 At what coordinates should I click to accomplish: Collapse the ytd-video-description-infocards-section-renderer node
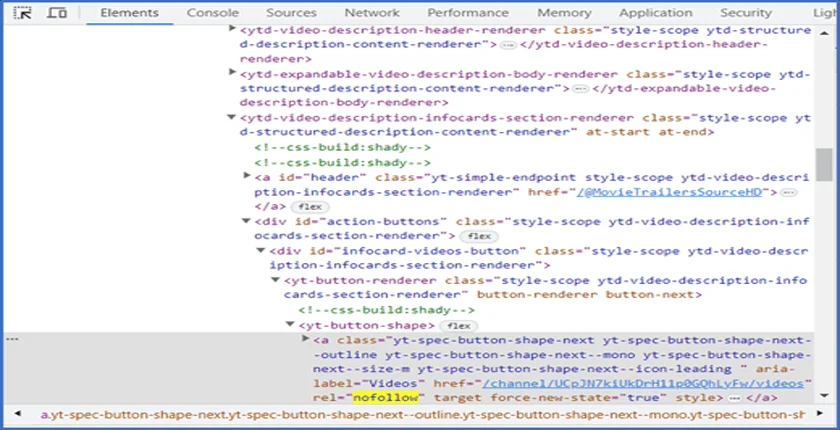(231, 117)
